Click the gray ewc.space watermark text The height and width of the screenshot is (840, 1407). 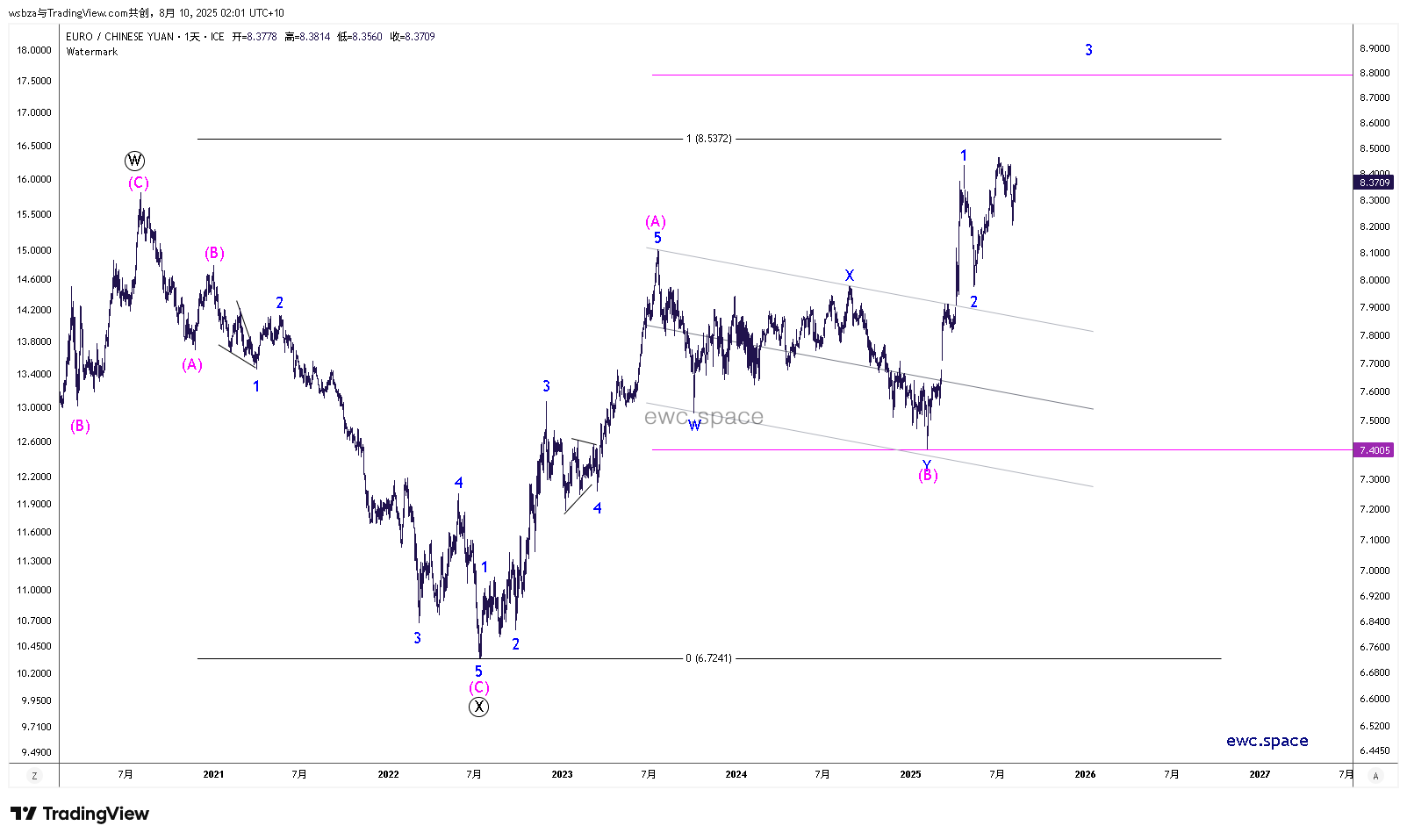(704, 417)
